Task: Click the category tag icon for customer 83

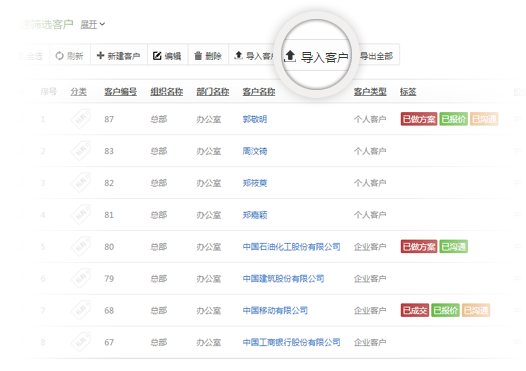Action: click(x=81, y=151)
